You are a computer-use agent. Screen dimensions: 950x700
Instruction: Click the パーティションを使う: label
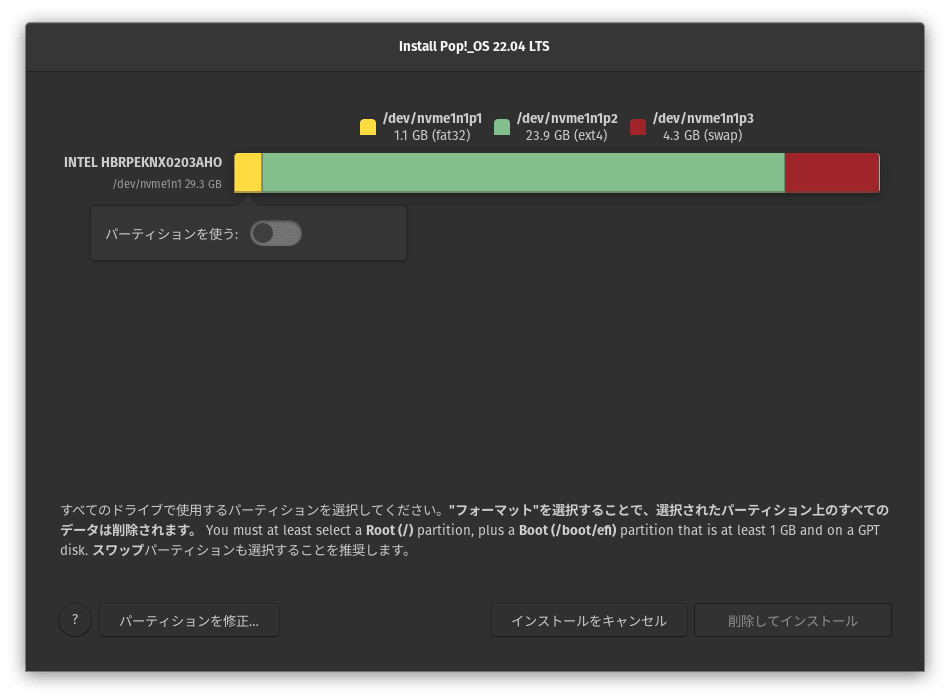pyautogui.click(x=172, y=234)
